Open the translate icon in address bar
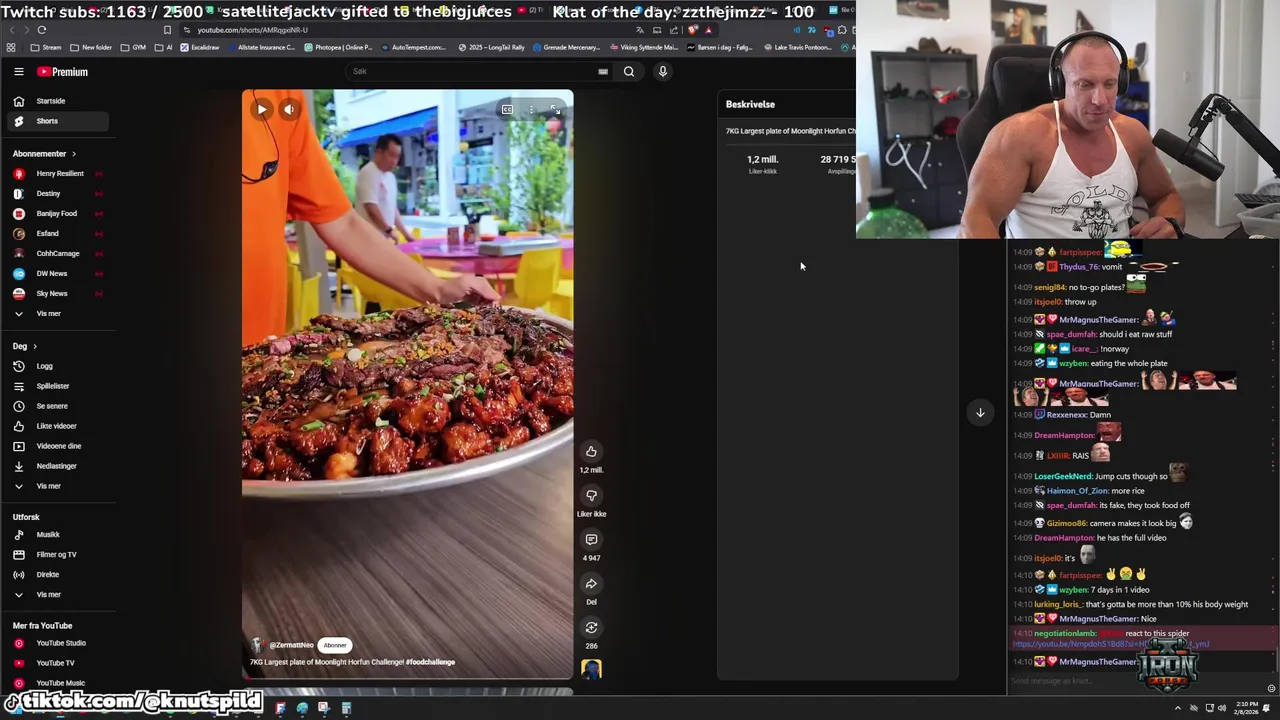The image size is (1280, 720). coord(640,30)
